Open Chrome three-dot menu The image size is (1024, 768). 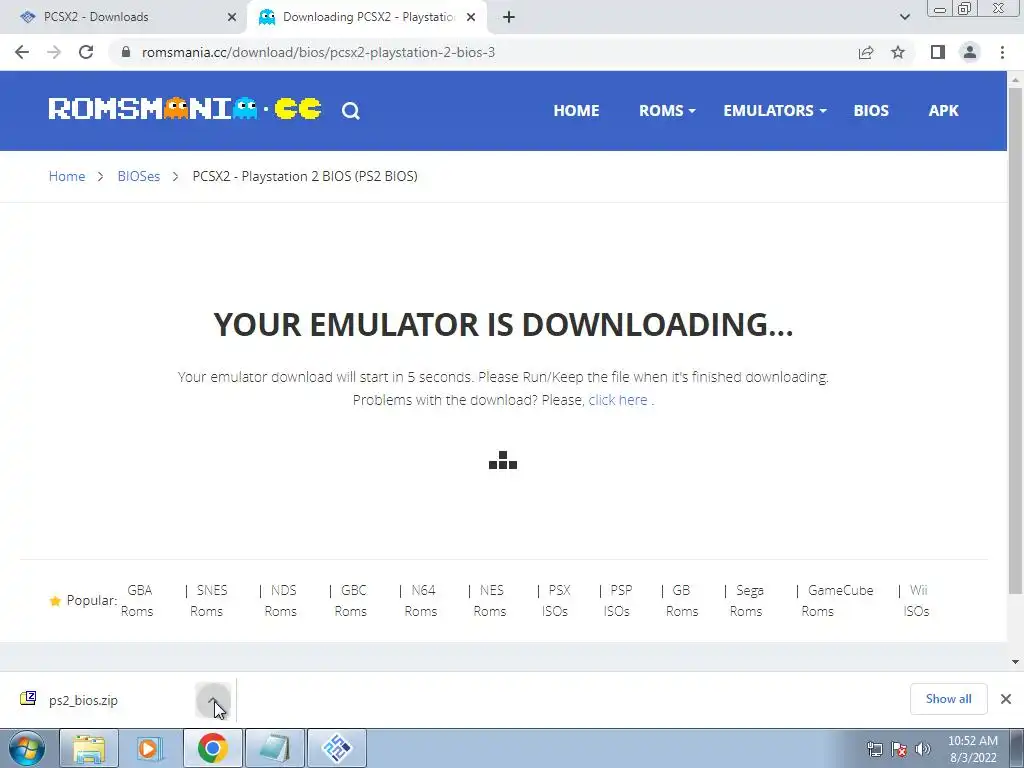1002,52
